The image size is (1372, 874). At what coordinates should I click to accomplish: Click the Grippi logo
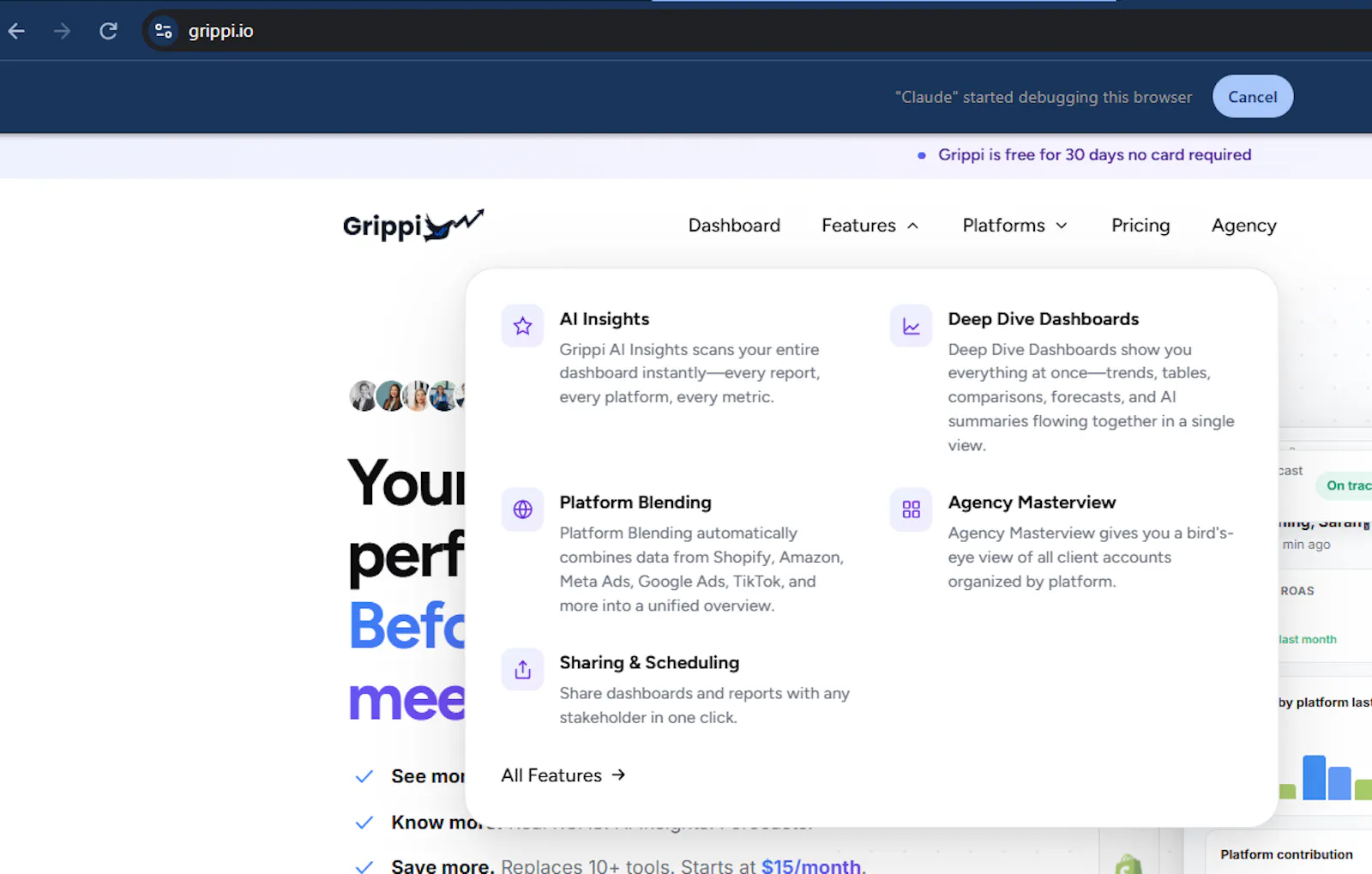pos(413,225)
